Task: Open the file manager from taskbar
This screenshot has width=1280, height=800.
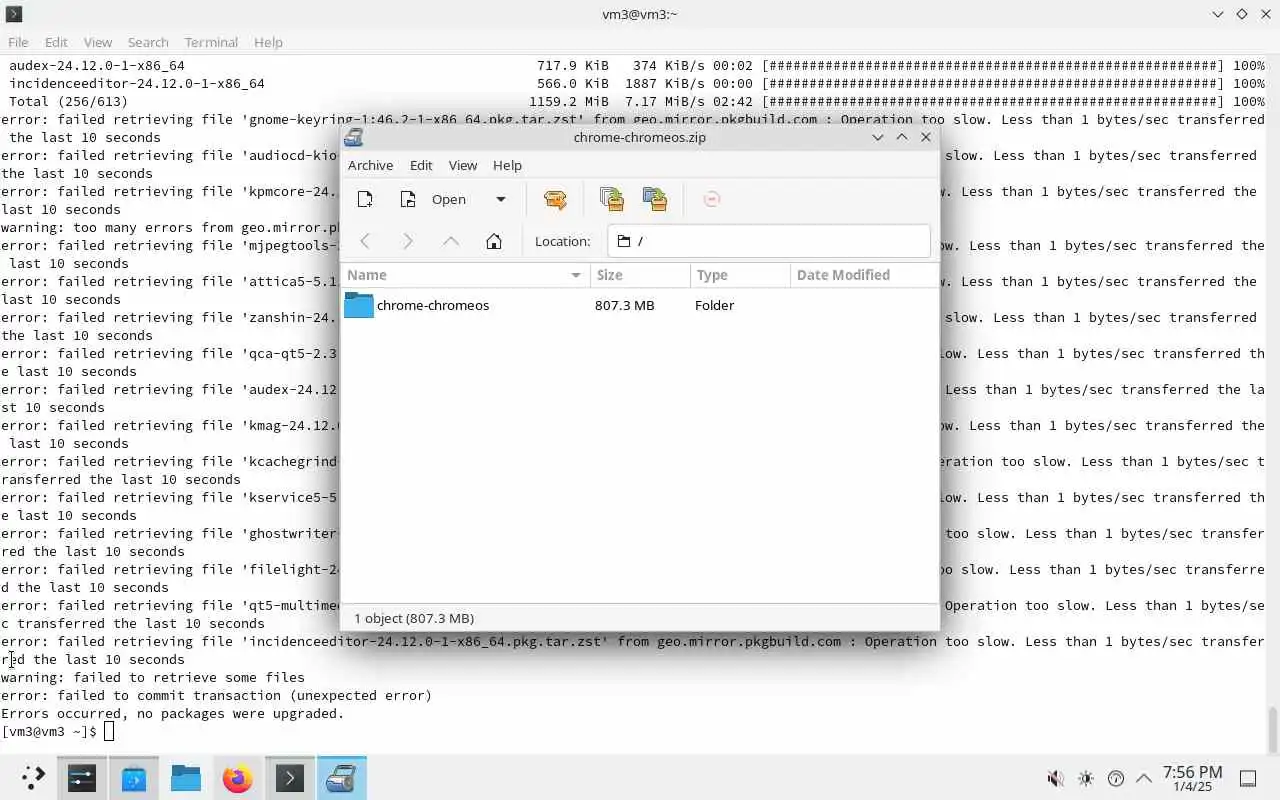Action: (186, 778)
